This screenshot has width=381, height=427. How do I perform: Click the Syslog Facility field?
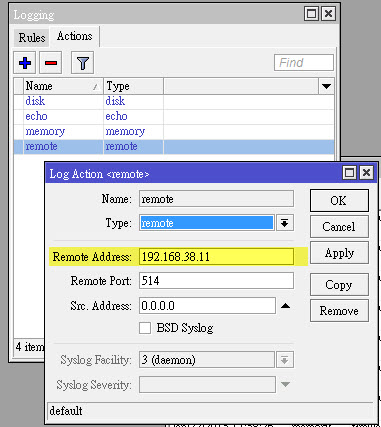click(207, 360)
